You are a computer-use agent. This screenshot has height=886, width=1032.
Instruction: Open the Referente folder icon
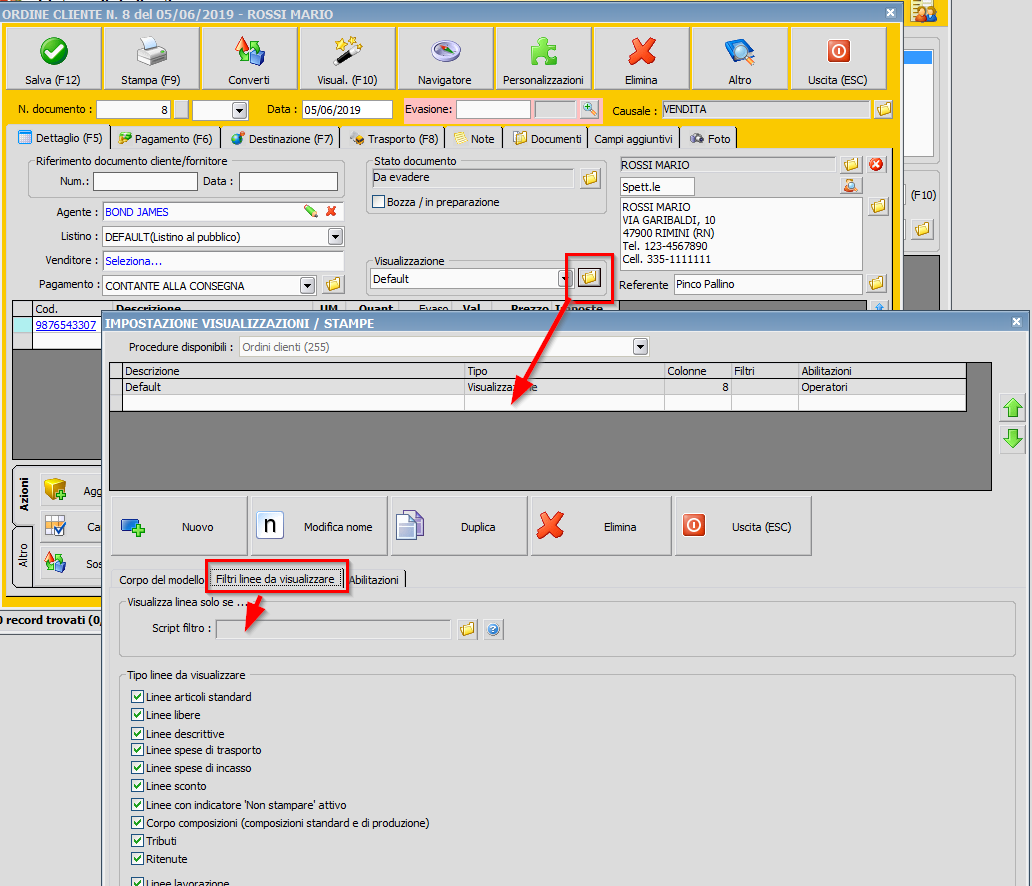tap(876, 284)
